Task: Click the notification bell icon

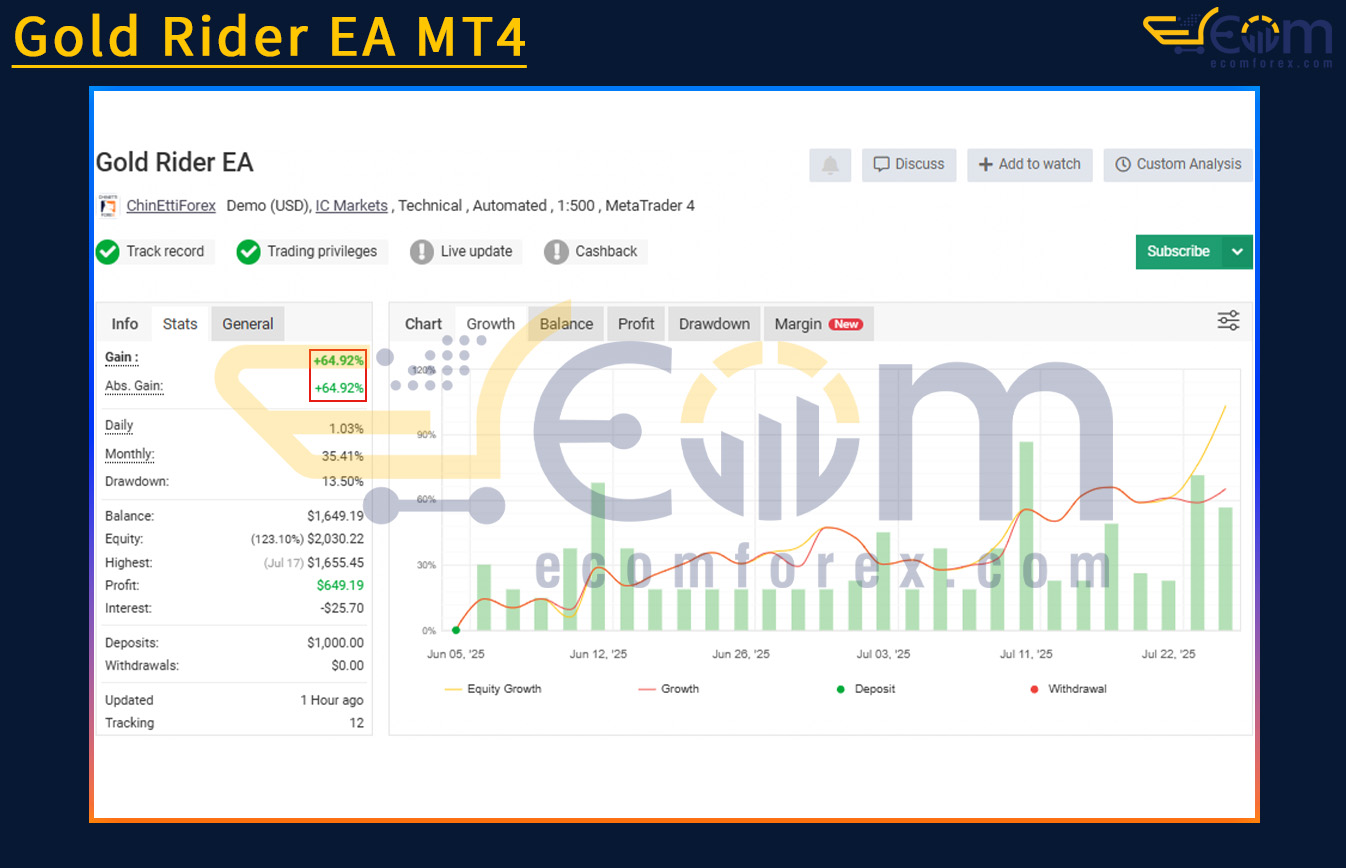Action: click(830, 165)
